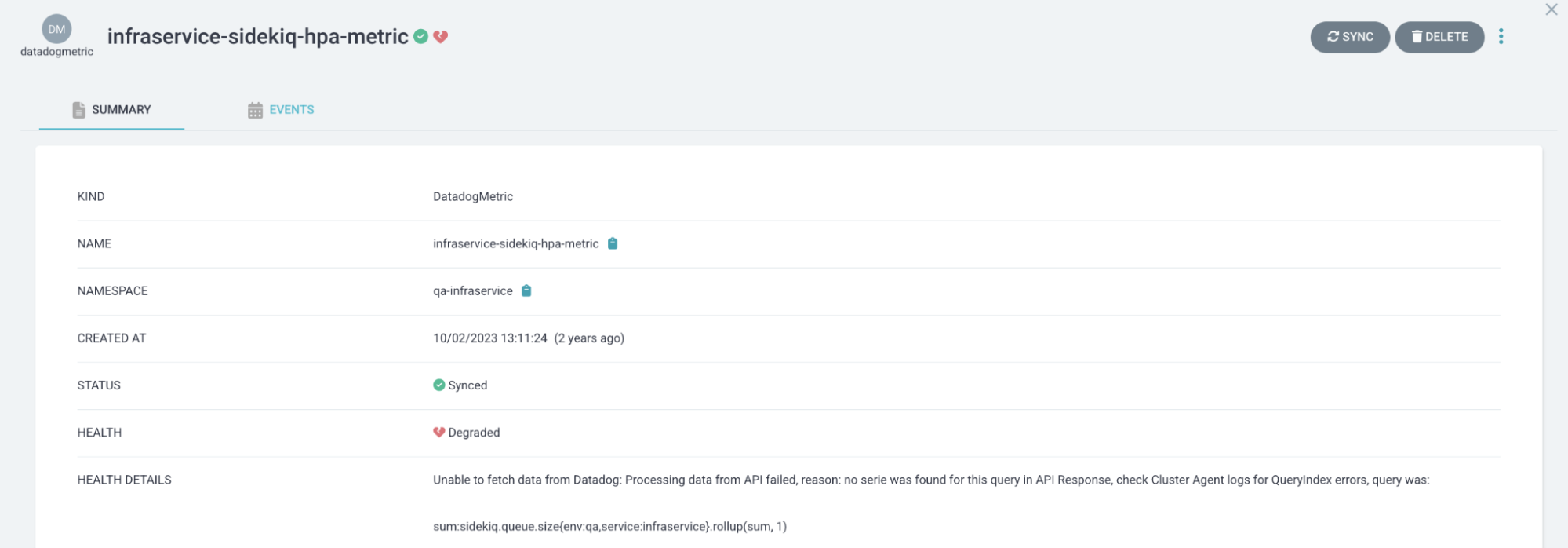The height and width of the screenshot is (548, 1568).
Task: Click the qa-infraservice namespace text
Action: [x=473, y=290]
